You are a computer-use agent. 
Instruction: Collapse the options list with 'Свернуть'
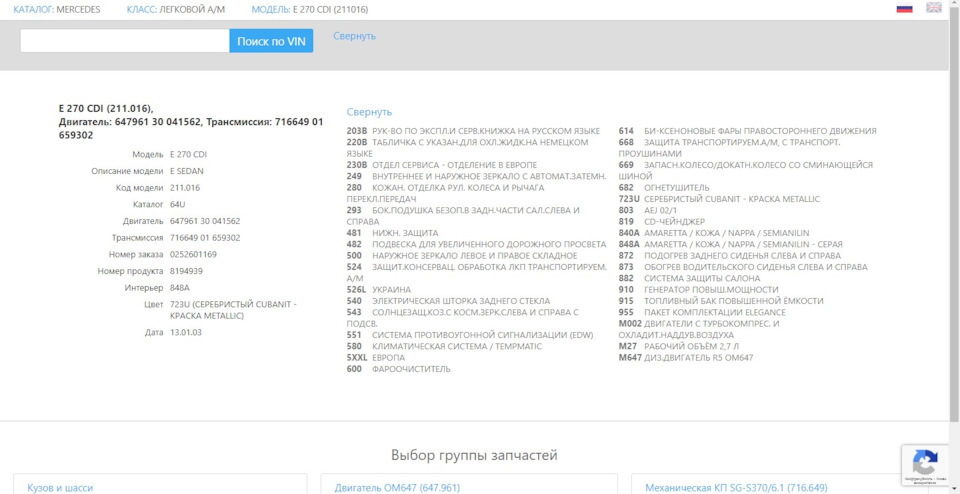click(369, 112)
